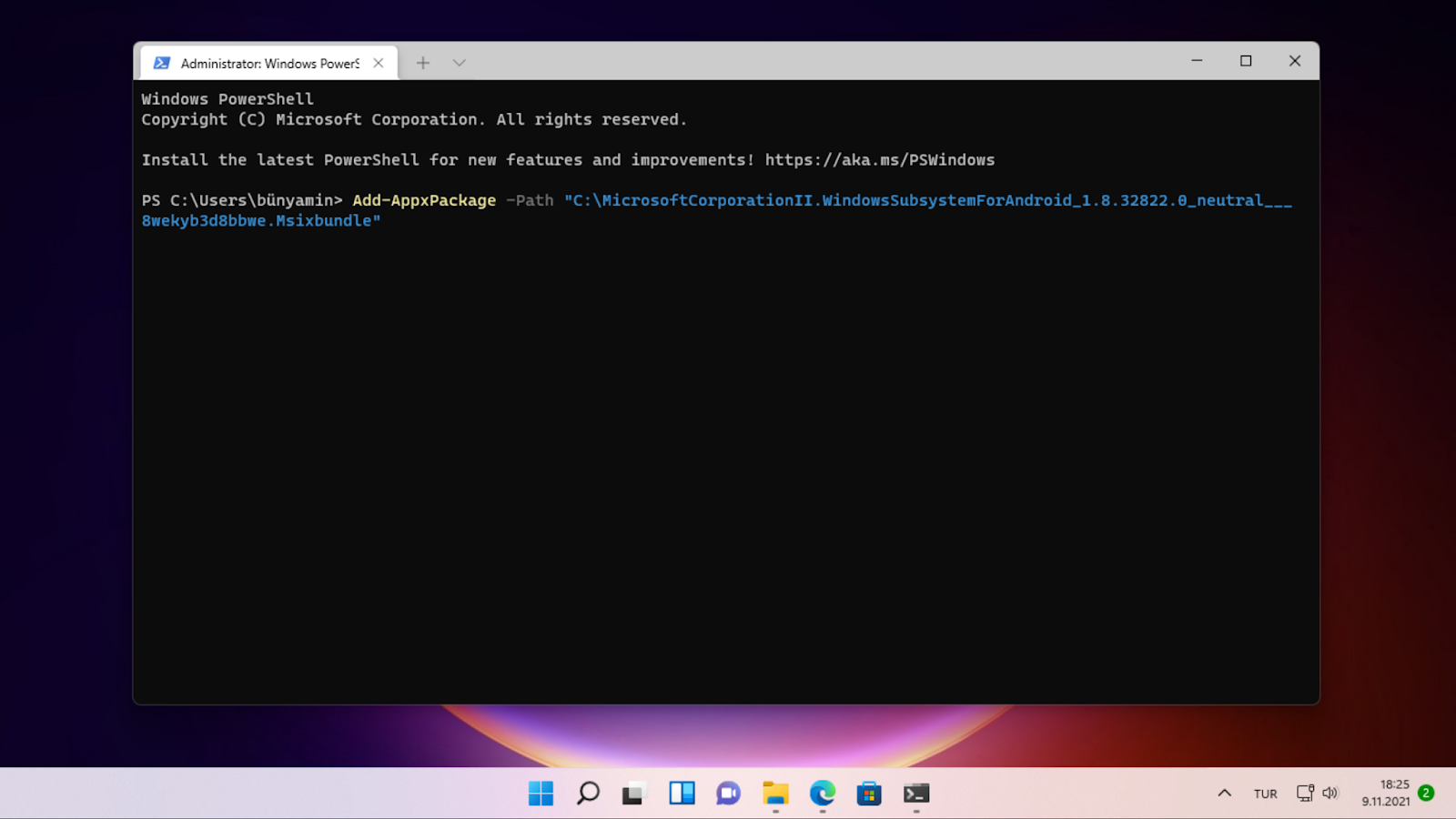Show hidden system tray icons
Image resolution: width=1456 pixels, height=819 pixels.
point(1225,794)
